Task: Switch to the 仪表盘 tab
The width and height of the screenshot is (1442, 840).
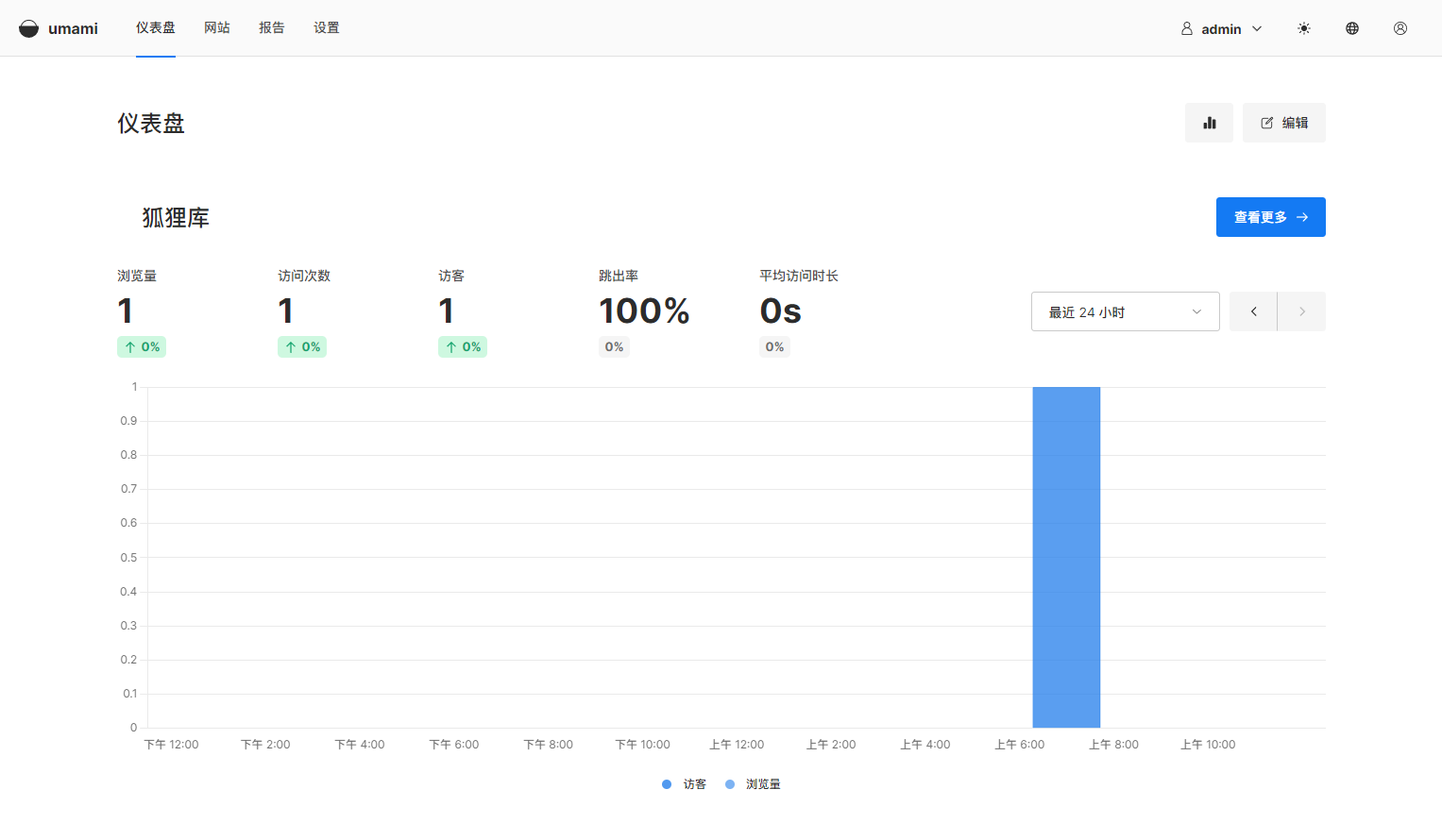Action: pos(156,28)
